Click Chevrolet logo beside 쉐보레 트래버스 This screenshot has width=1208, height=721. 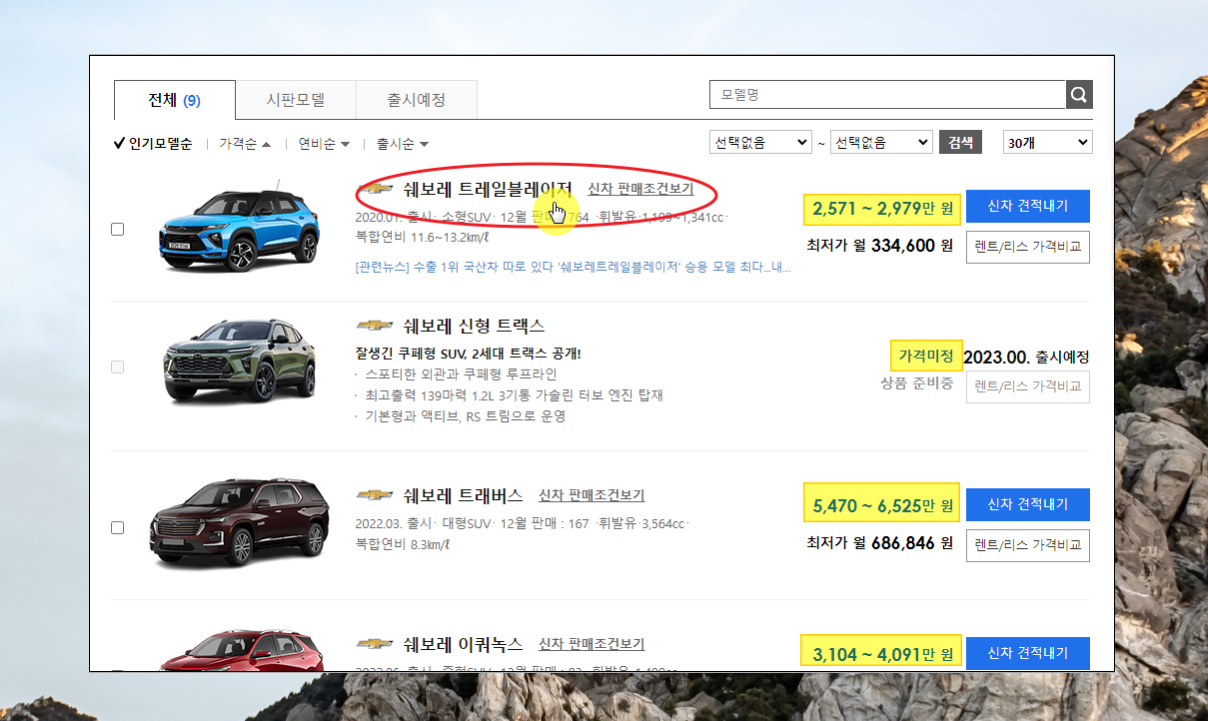[375, 495]
